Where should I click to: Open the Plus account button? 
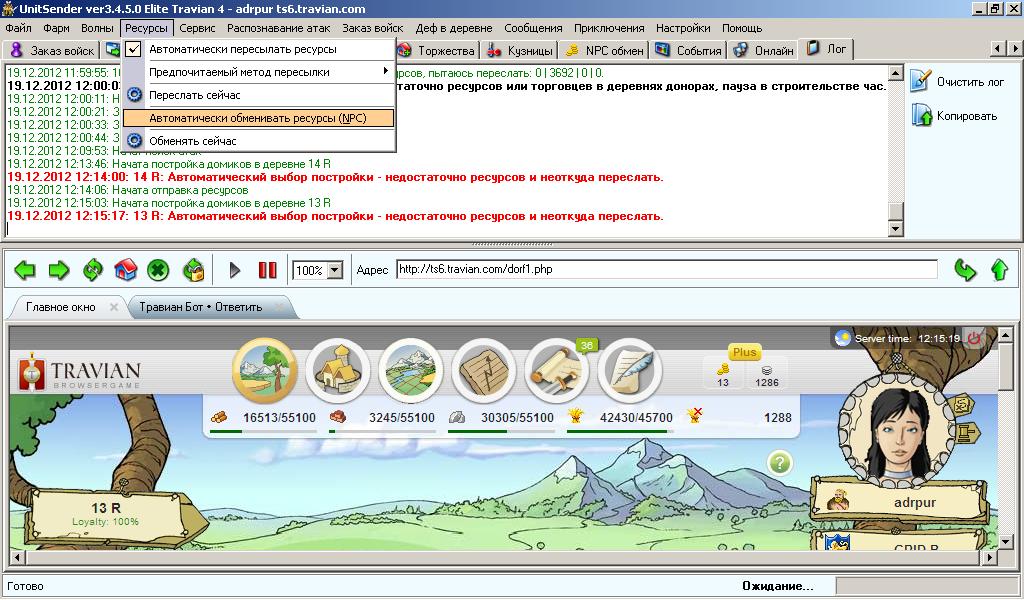point(744,352)
